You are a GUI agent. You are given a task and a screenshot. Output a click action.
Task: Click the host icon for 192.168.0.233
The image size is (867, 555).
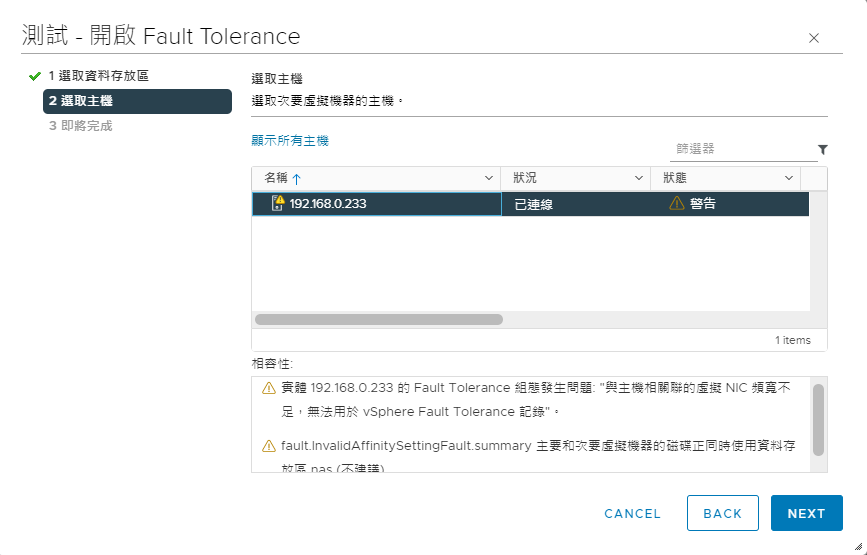[x=278, y=204]
